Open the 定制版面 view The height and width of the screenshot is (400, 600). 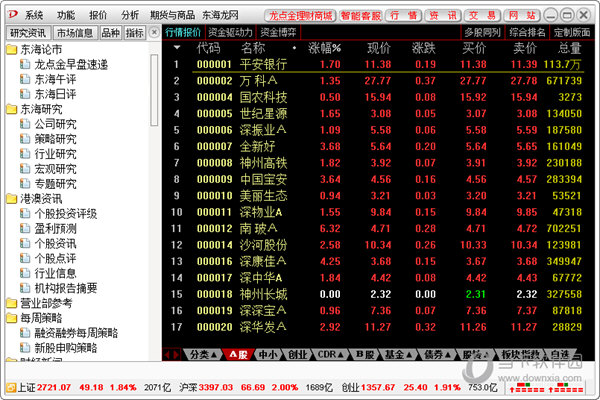click(x=572, y=33)
